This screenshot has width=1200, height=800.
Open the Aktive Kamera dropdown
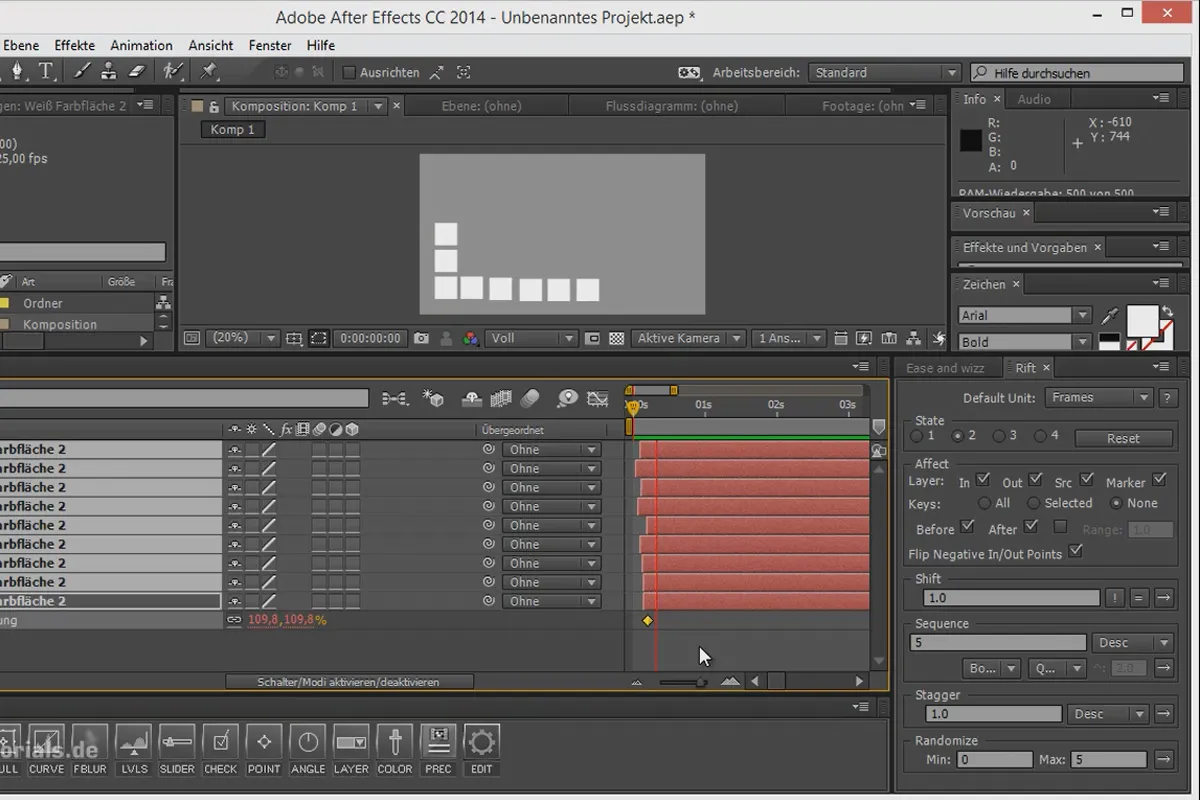[x=688, y=338]
